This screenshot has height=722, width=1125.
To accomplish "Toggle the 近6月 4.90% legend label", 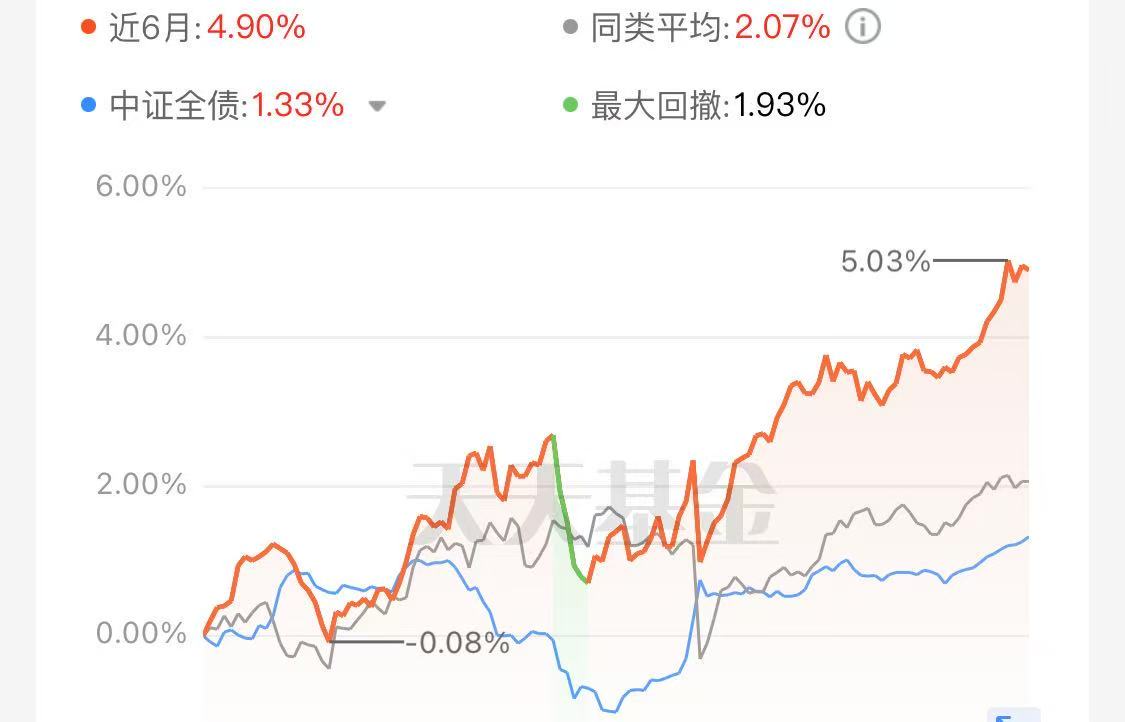I will click(x=207, y=27).
